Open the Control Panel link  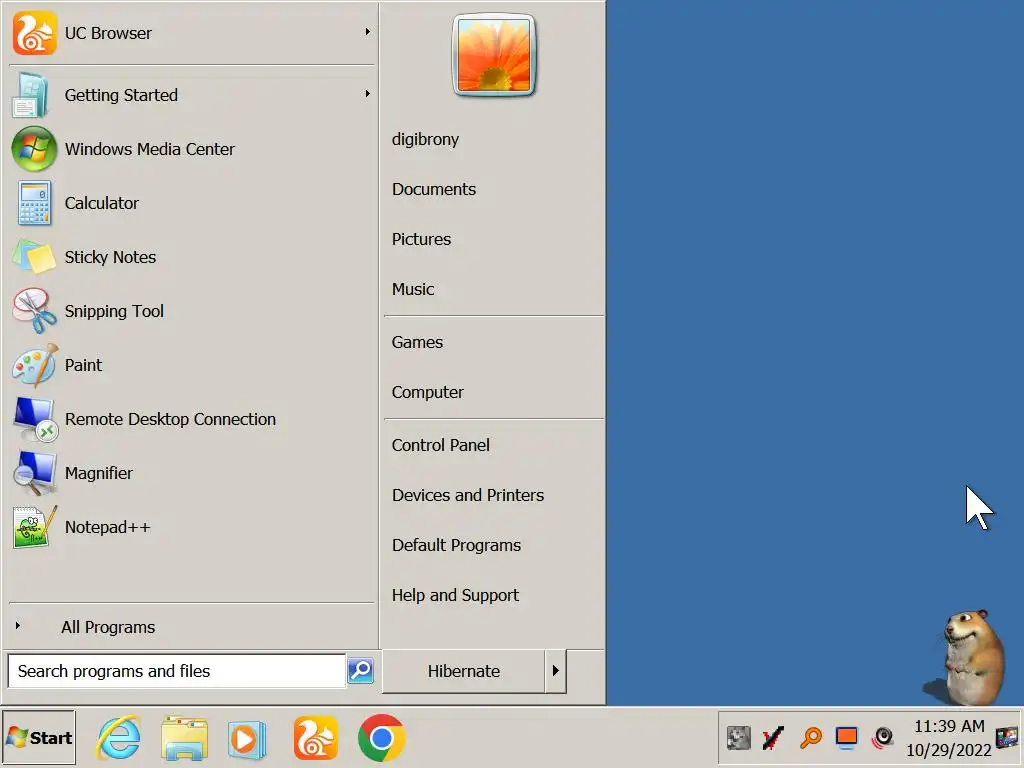coord(441,445)
